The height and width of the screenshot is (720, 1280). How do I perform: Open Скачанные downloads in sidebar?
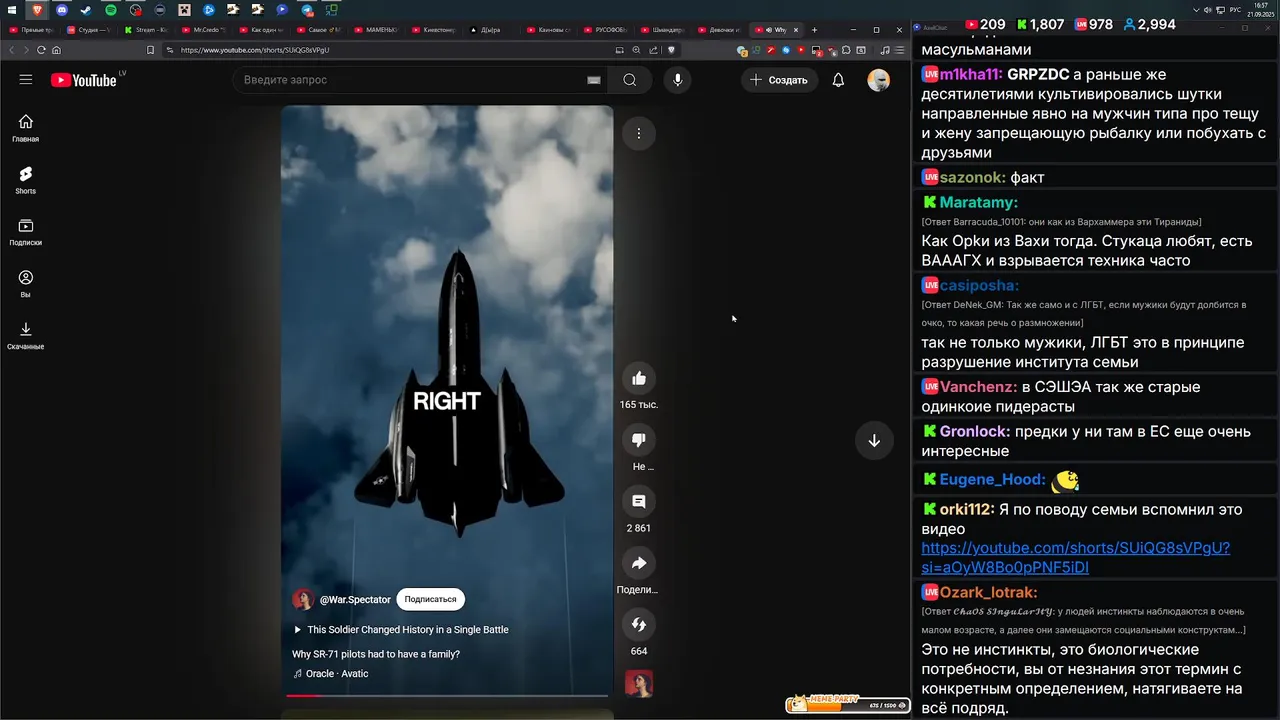coord(26,336)
